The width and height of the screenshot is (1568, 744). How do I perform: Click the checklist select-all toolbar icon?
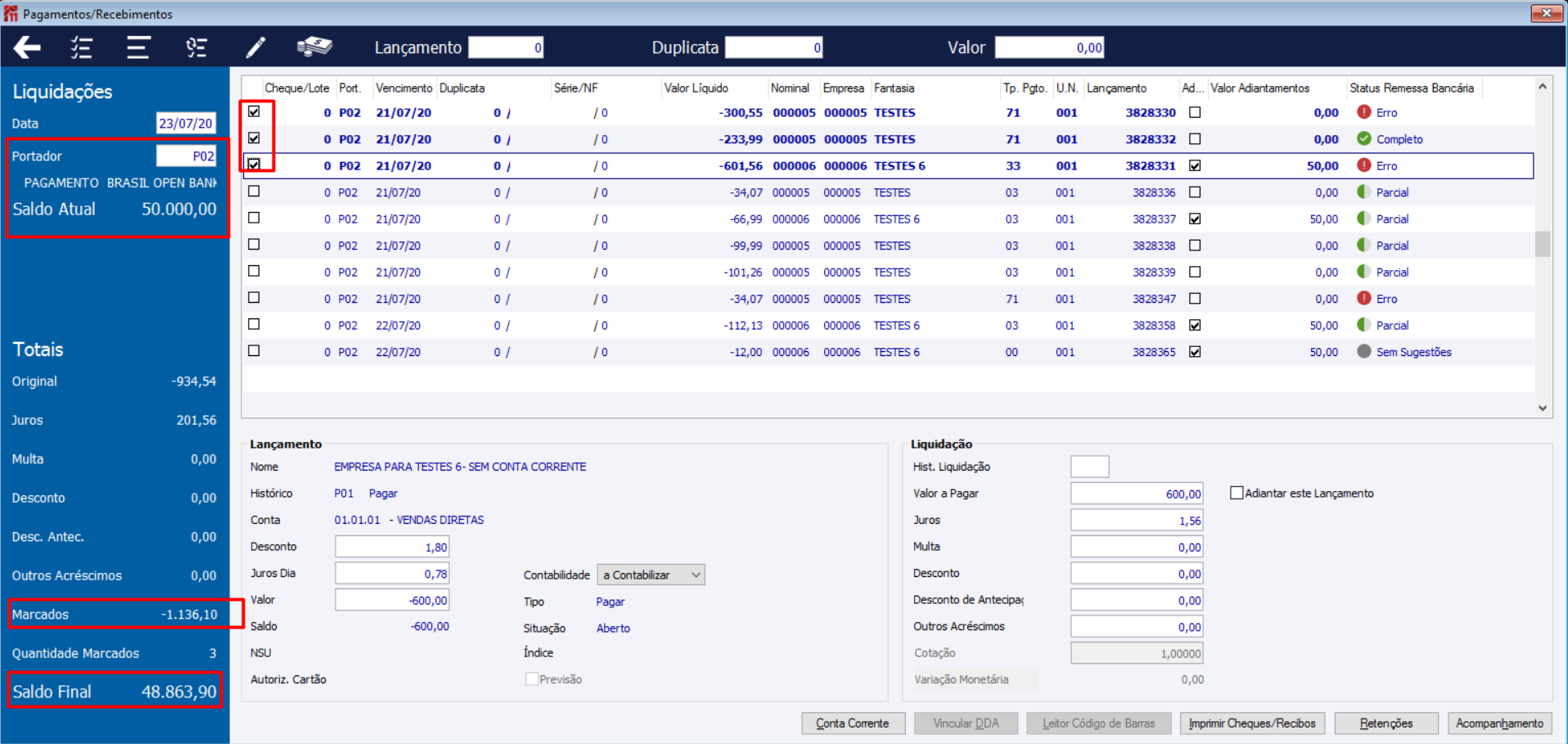(x=81, y=47)
